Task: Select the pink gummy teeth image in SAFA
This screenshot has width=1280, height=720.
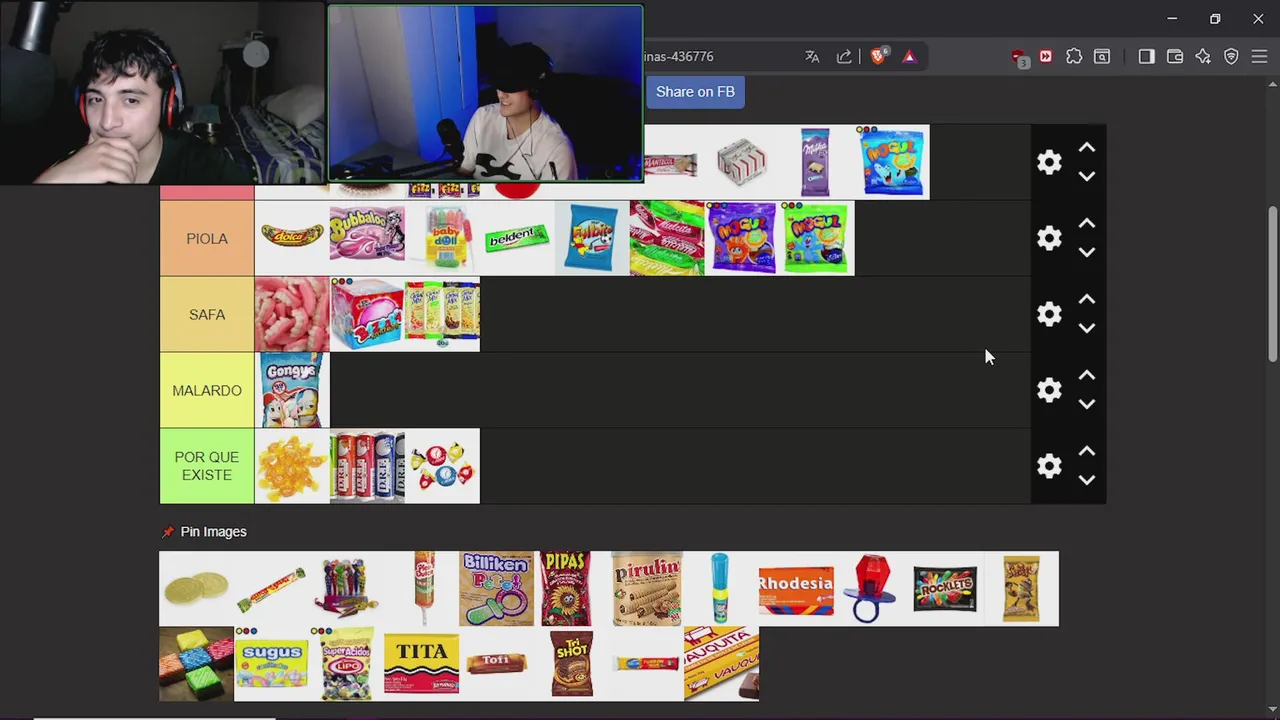Action: (x=292, y=314)
